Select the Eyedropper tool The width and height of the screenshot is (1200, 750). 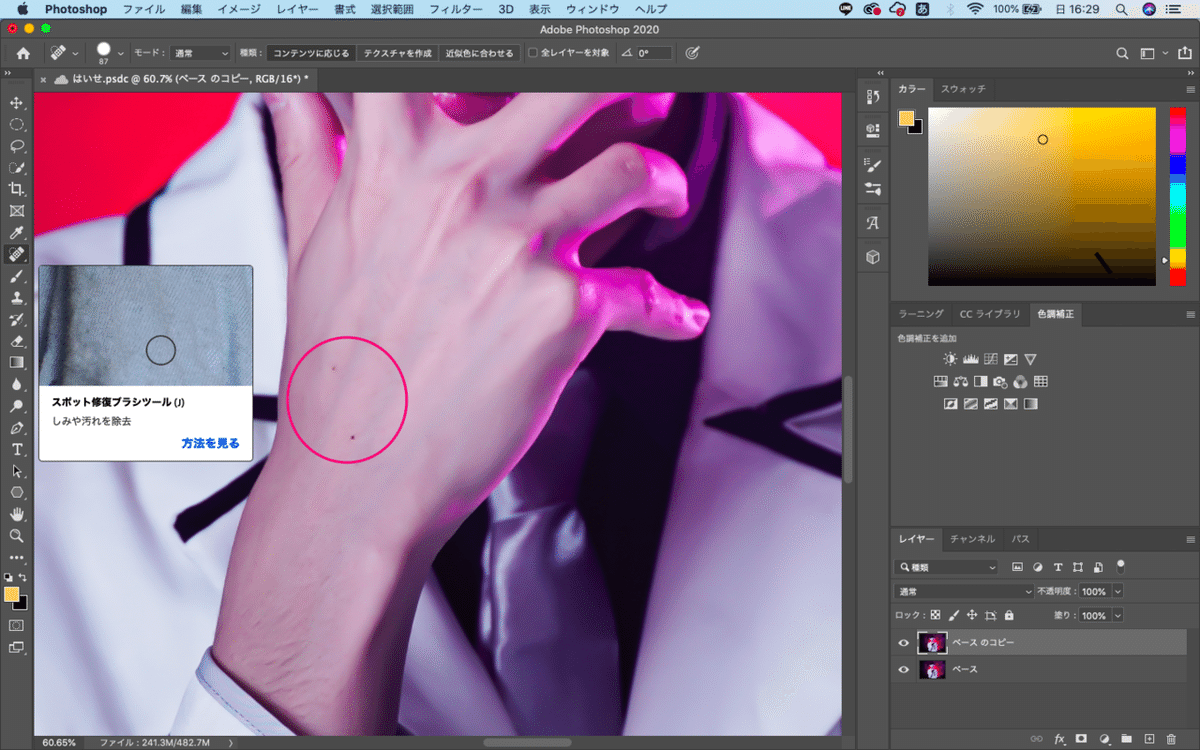click(x=16, y=233)
